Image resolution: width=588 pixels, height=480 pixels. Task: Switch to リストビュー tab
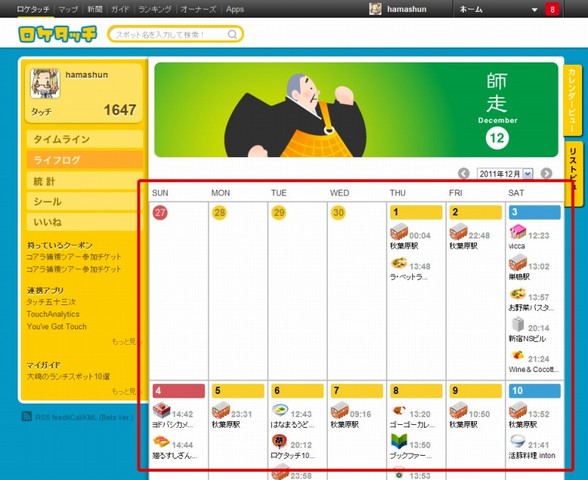(573, 173)
